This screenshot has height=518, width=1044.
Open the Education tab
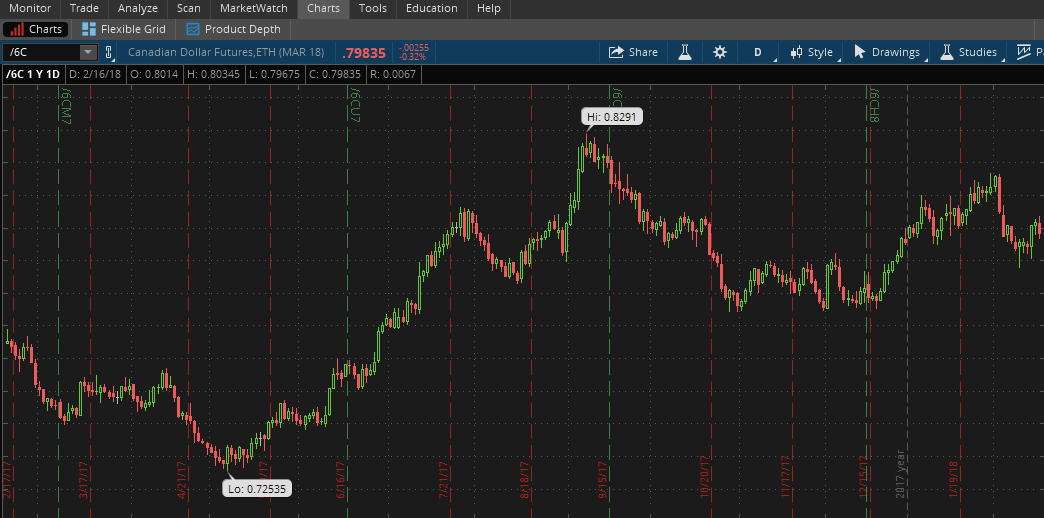coord(431,9)
